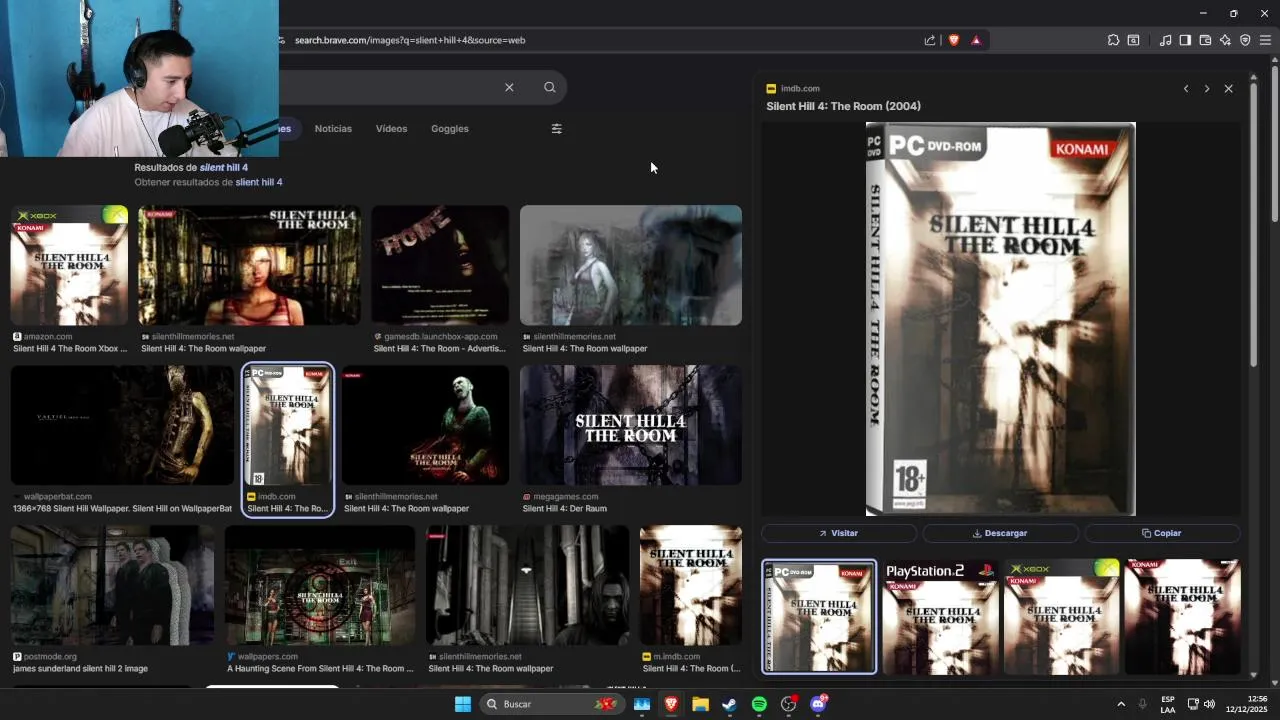Open the gamesdb.launchbox-app.com advertisement thumbnail
Viewport: 1280px width, 720px height.
point(440,265)
